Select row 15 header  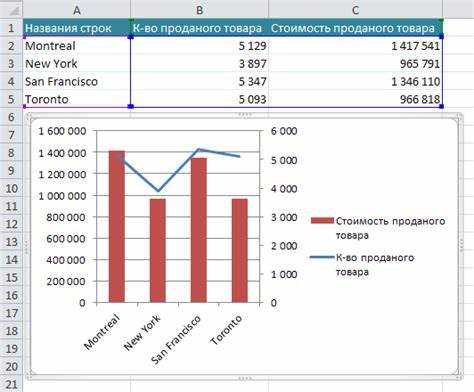(x=11, y=277)
